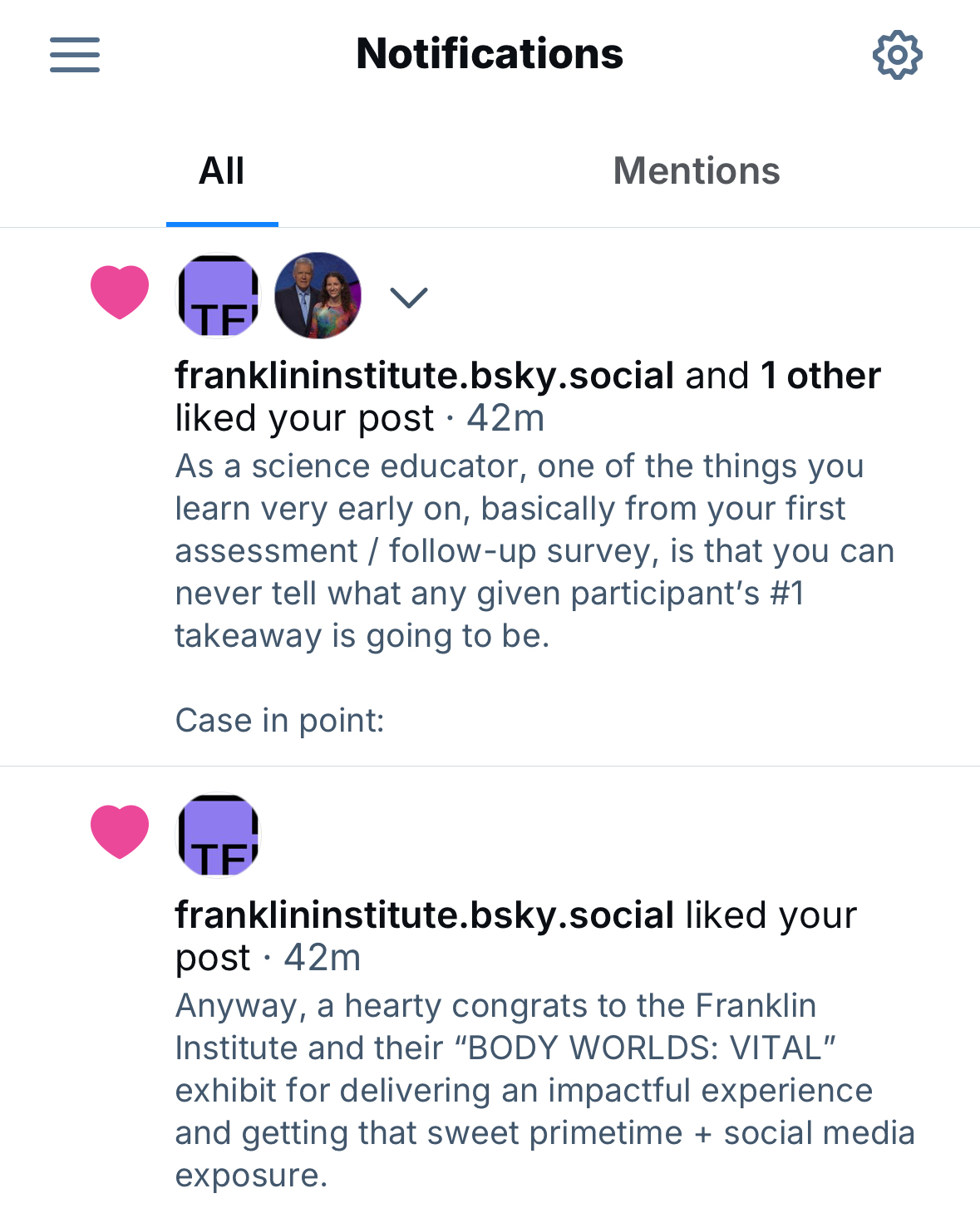Open notification settings via gear icon
Viewport: 980px width, 1213px height.
pyautogui.click(x=897, y=56)
